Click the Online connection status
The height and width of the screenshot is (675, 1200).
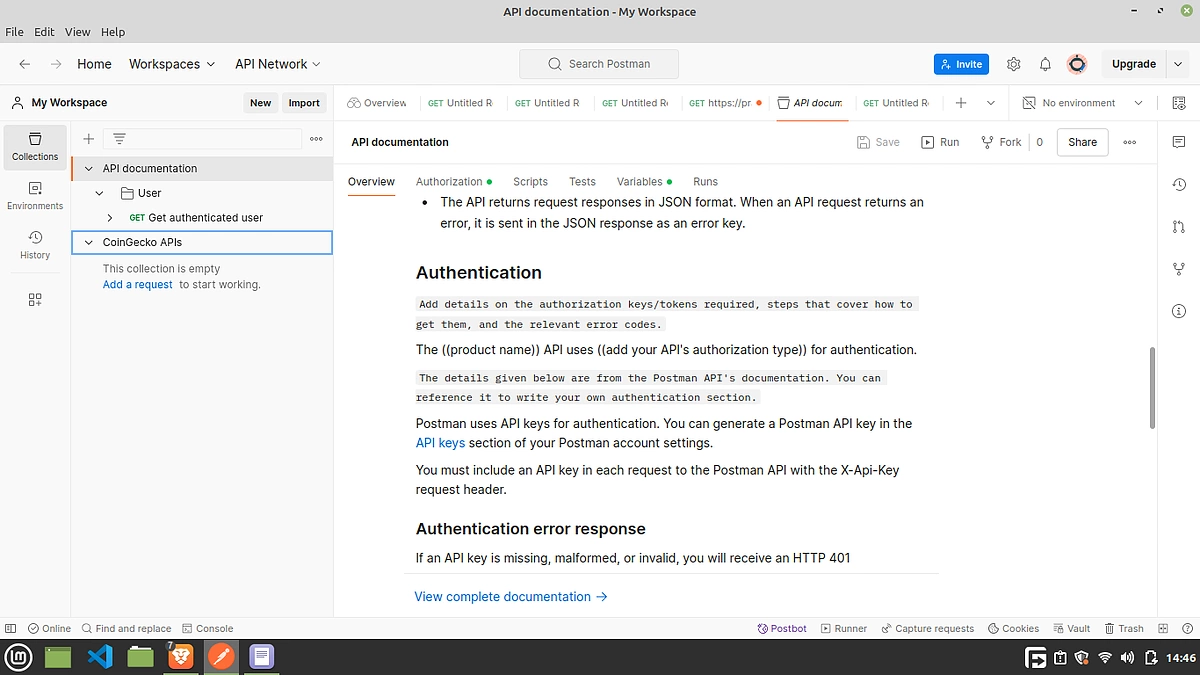click(x=49, y=628)
